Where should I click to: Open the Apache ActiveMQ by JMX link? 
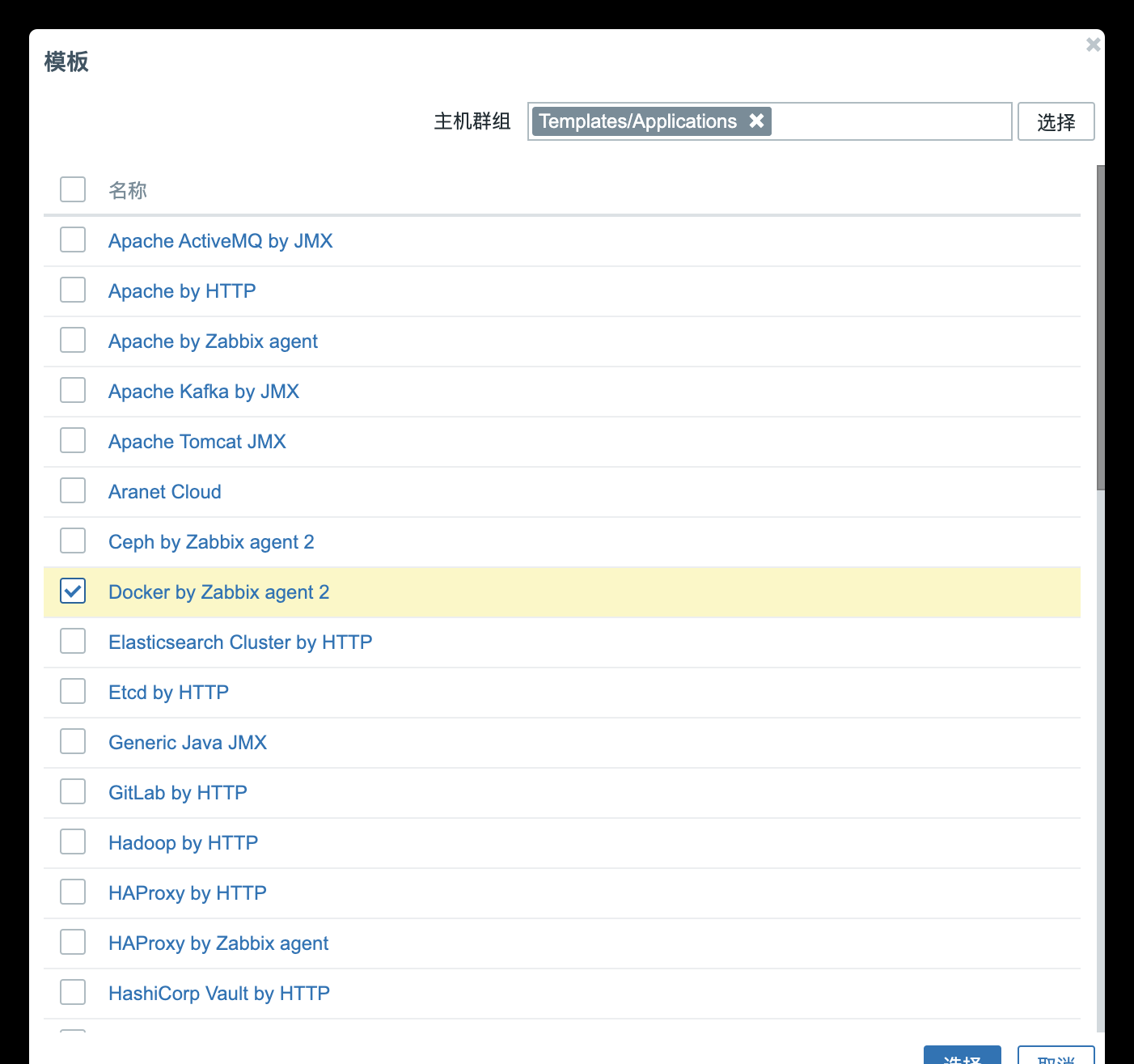[221, 241]
